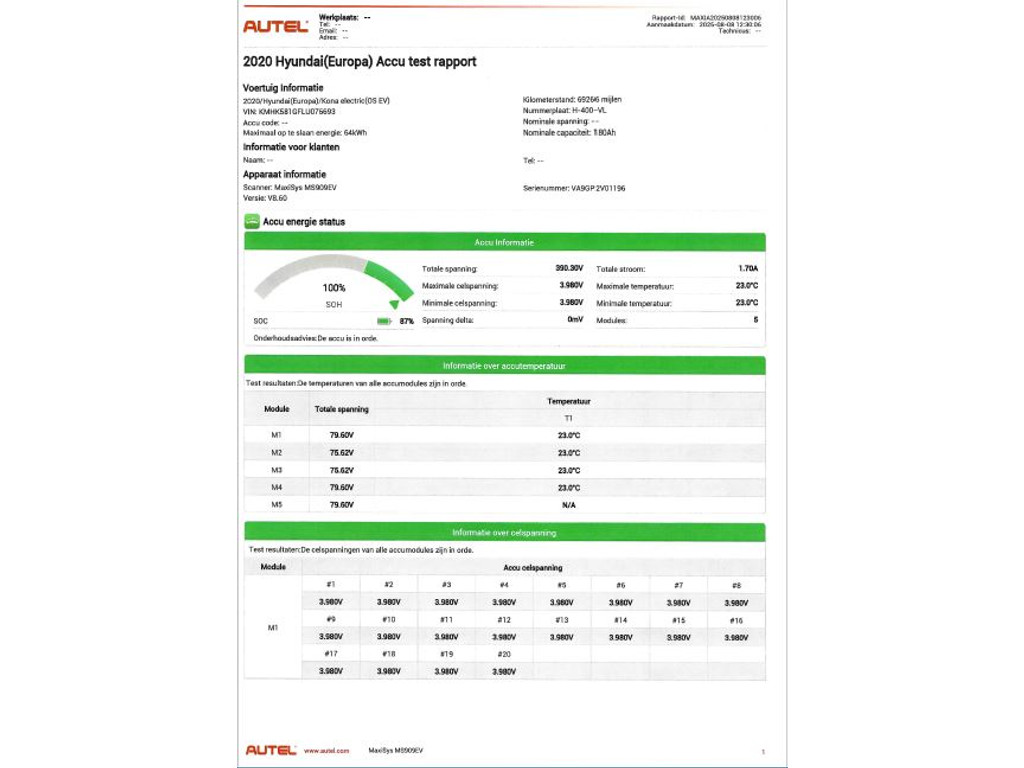Select the Maximale celspanning label
The width and height of the screenshot is (1024, 768).
pos(460,286)
